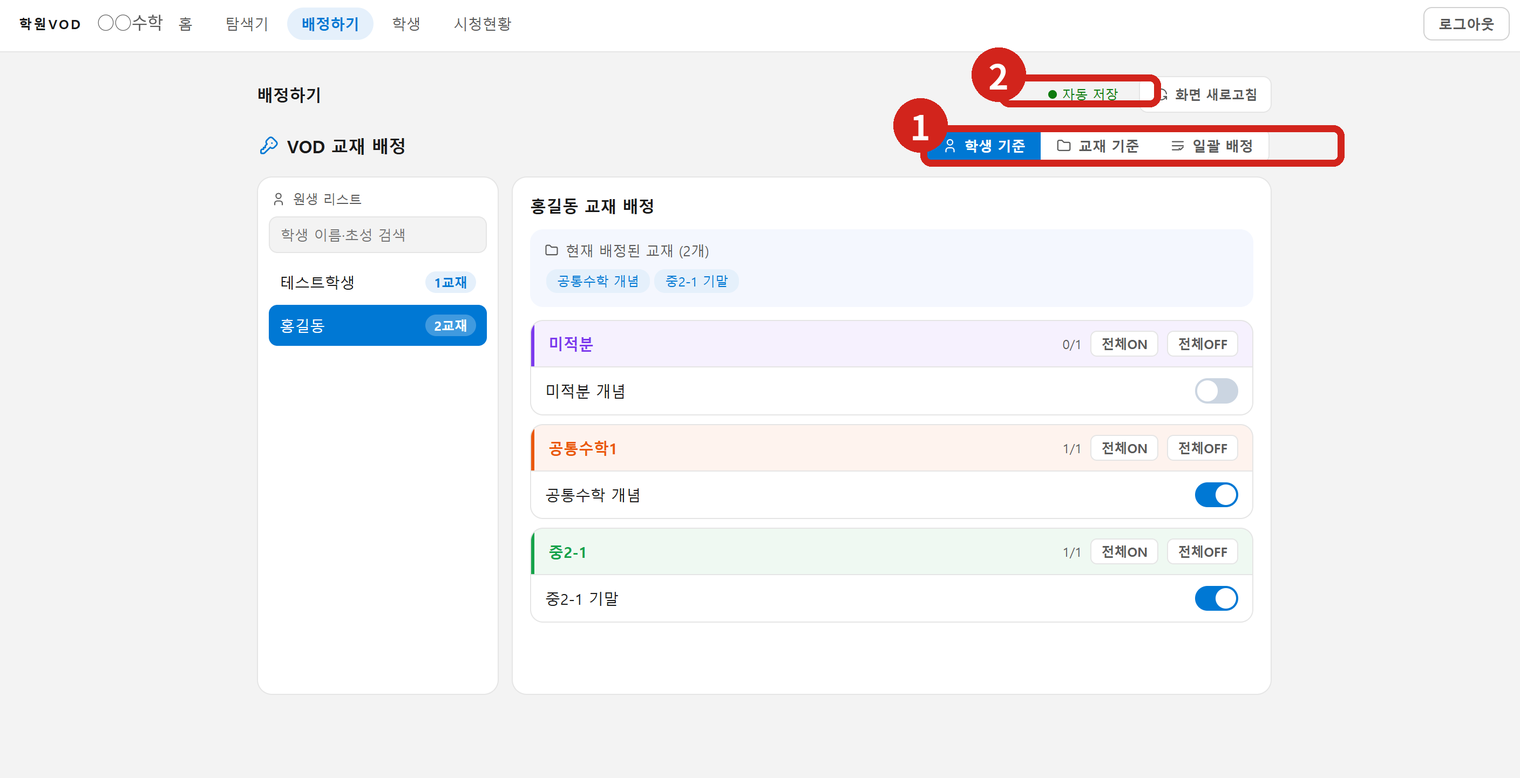
Task: Click 전체ON in the 중2-1 group
Action: (x=1124, y=552)
